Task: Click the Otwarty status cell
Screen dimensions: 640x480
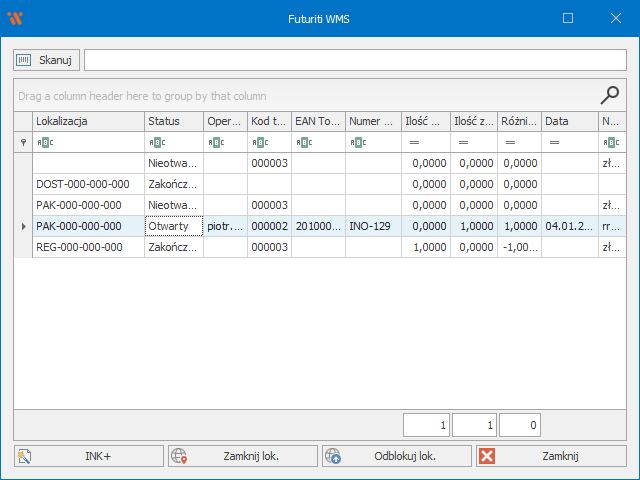Action: pyautogui.click(x=173, y=226)
